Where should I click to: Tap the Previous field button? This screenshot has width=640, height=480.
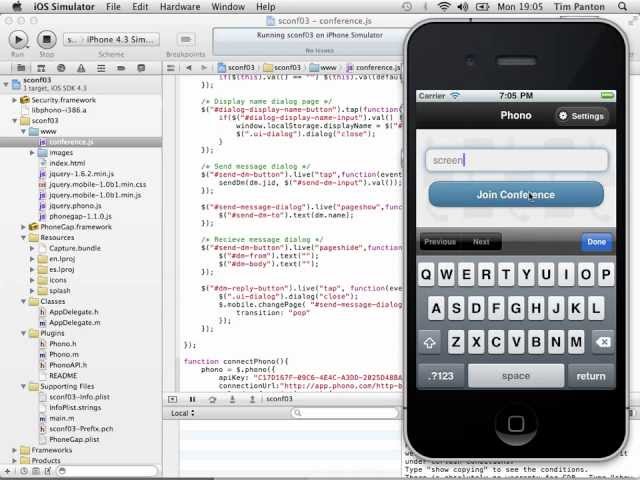(x=440, y=242)
